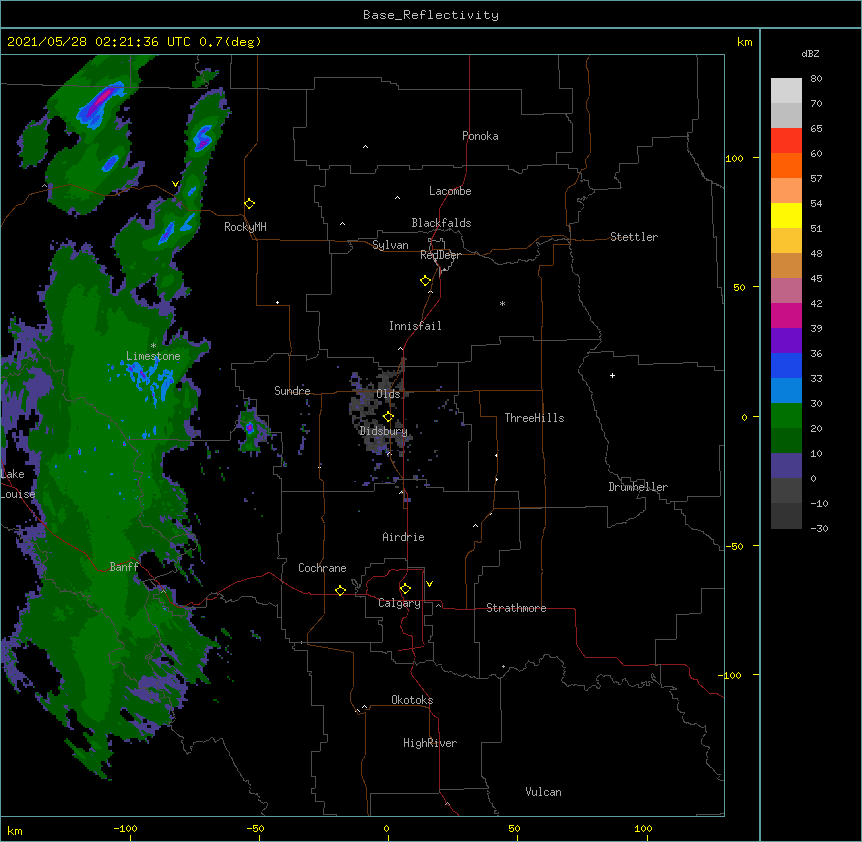Click the dBZ legend heading

point(810,53)
